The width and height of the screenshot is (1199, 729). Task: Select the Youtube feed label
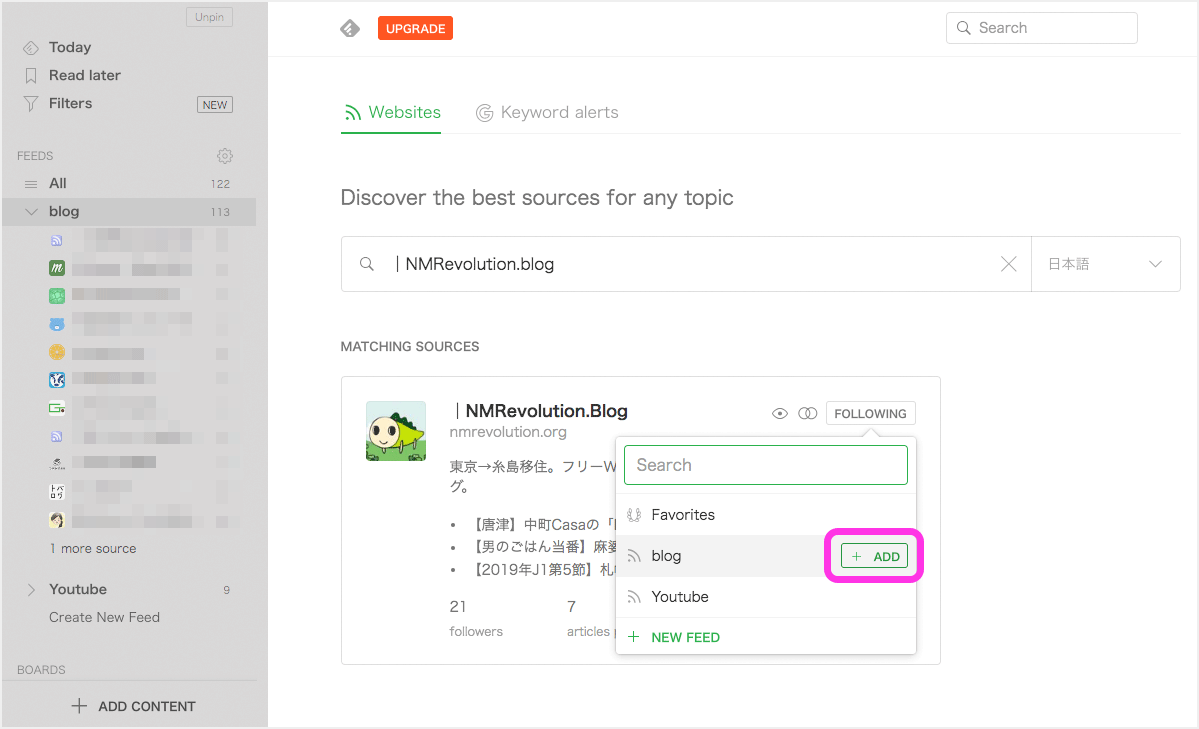pos(78,589)
